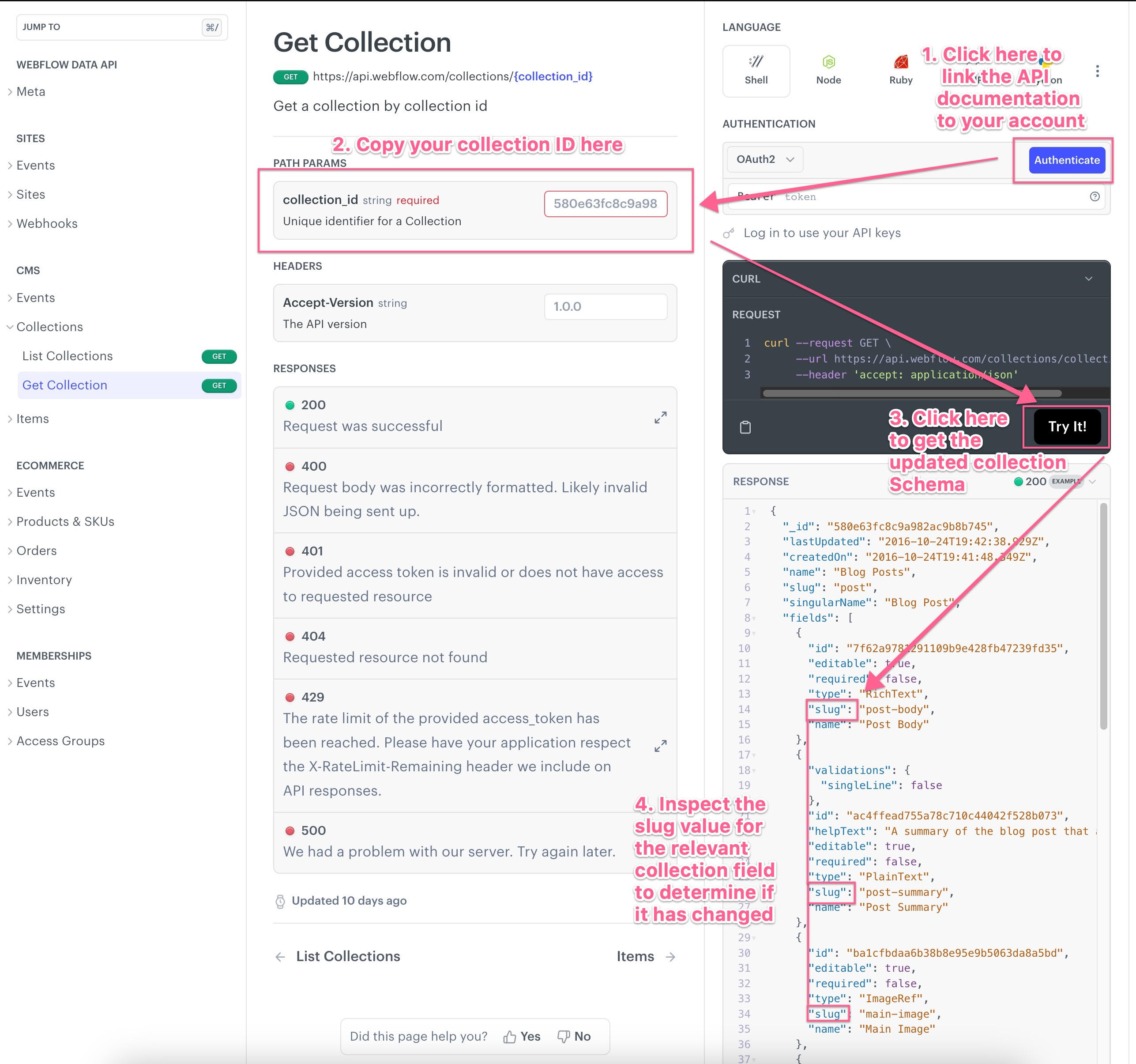The image size is (1136, 1064).
Task: Click the Accept-Version input field
Action: pos(605,307)
